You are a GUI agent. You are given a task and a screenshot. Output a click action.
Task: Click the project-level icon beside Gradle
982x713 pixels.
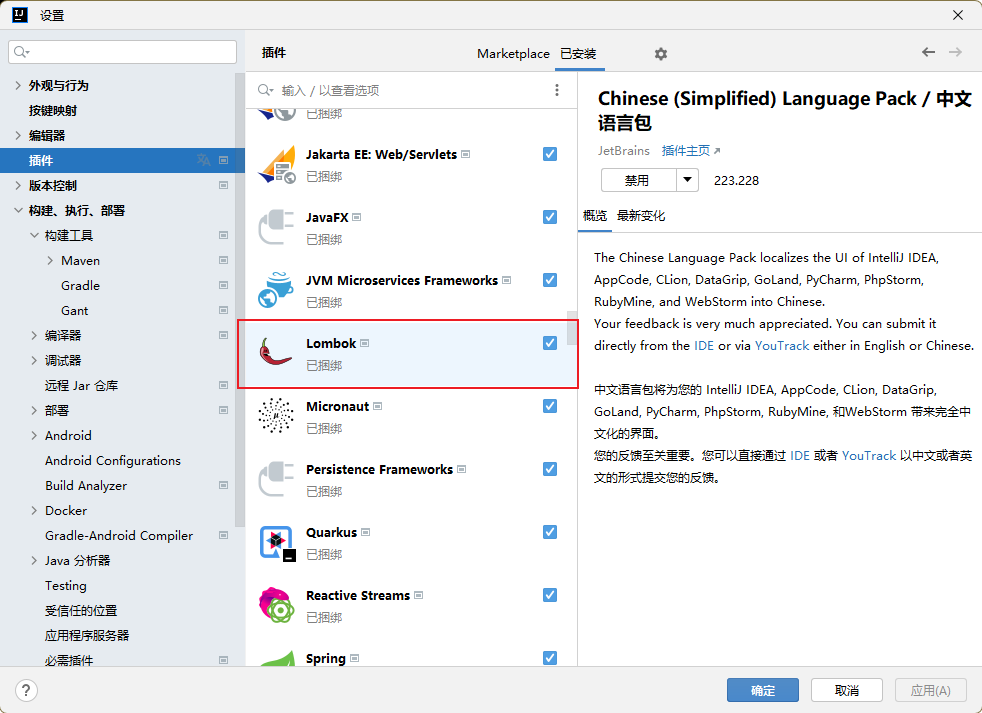point(224,286)
